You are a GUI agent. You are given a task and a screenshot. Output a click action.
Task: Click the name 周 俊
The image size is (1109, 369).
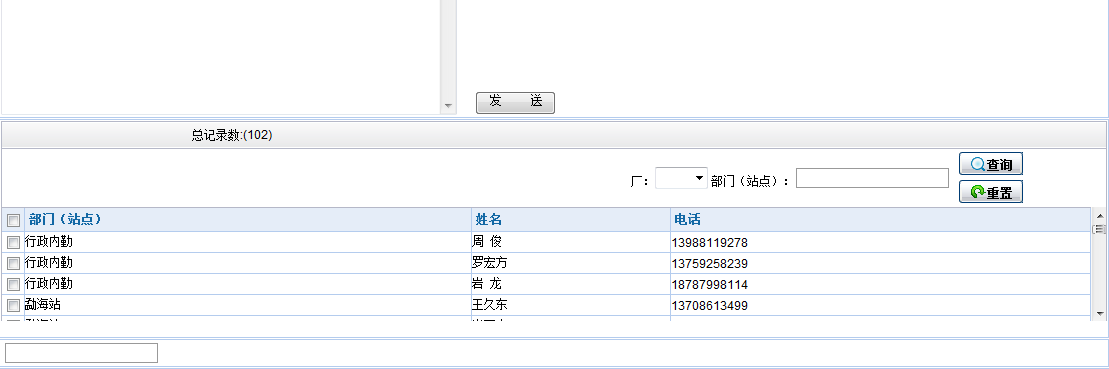[x=487, y=242]
